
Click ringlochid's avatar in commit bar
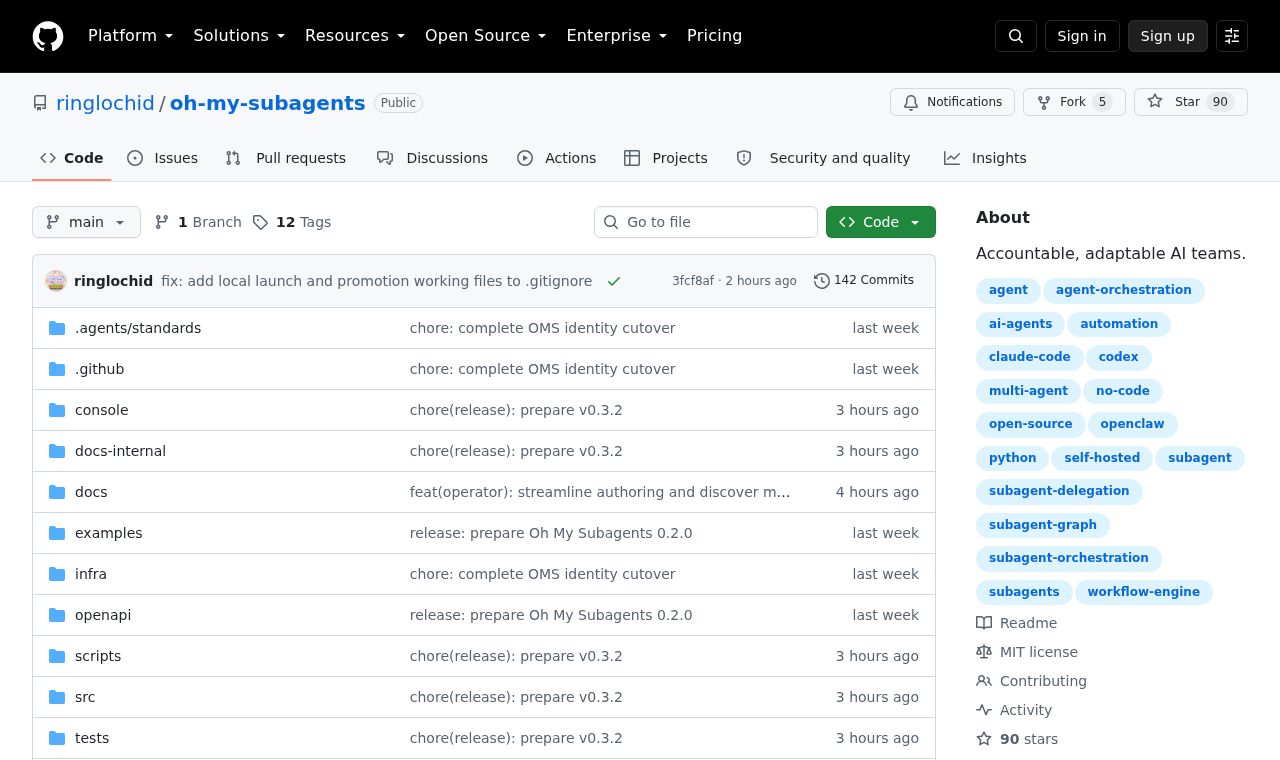[x=56, y=281]
